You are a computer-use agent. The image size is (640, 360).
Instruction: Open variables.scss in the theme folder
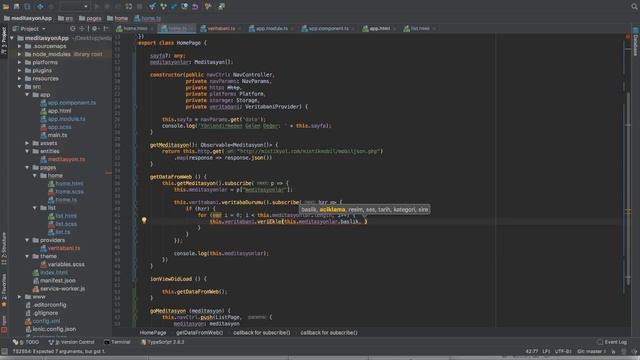point(66,264)
